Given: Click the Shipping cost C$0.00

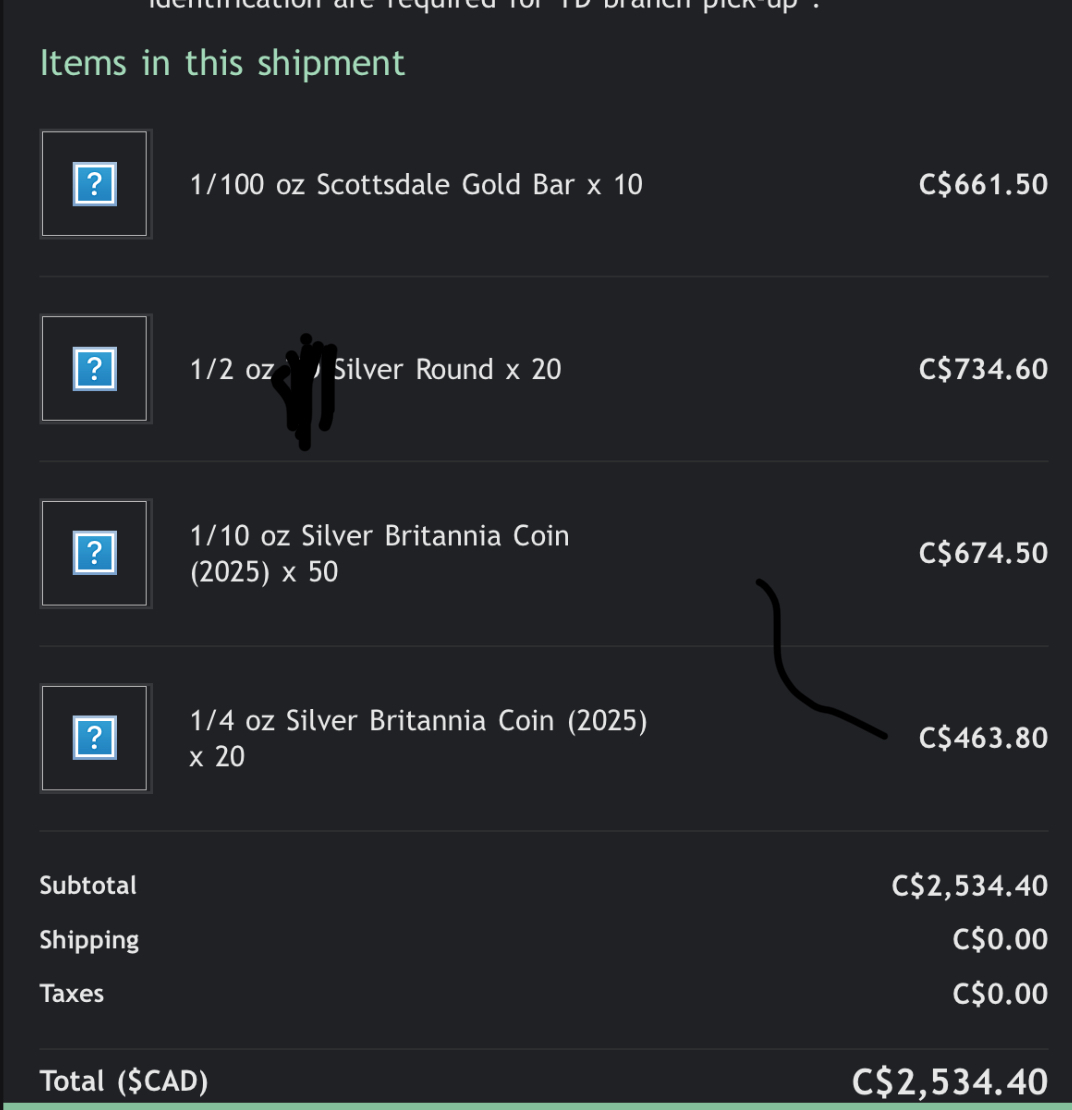Looking at the screenshot, I should 1000,939.
